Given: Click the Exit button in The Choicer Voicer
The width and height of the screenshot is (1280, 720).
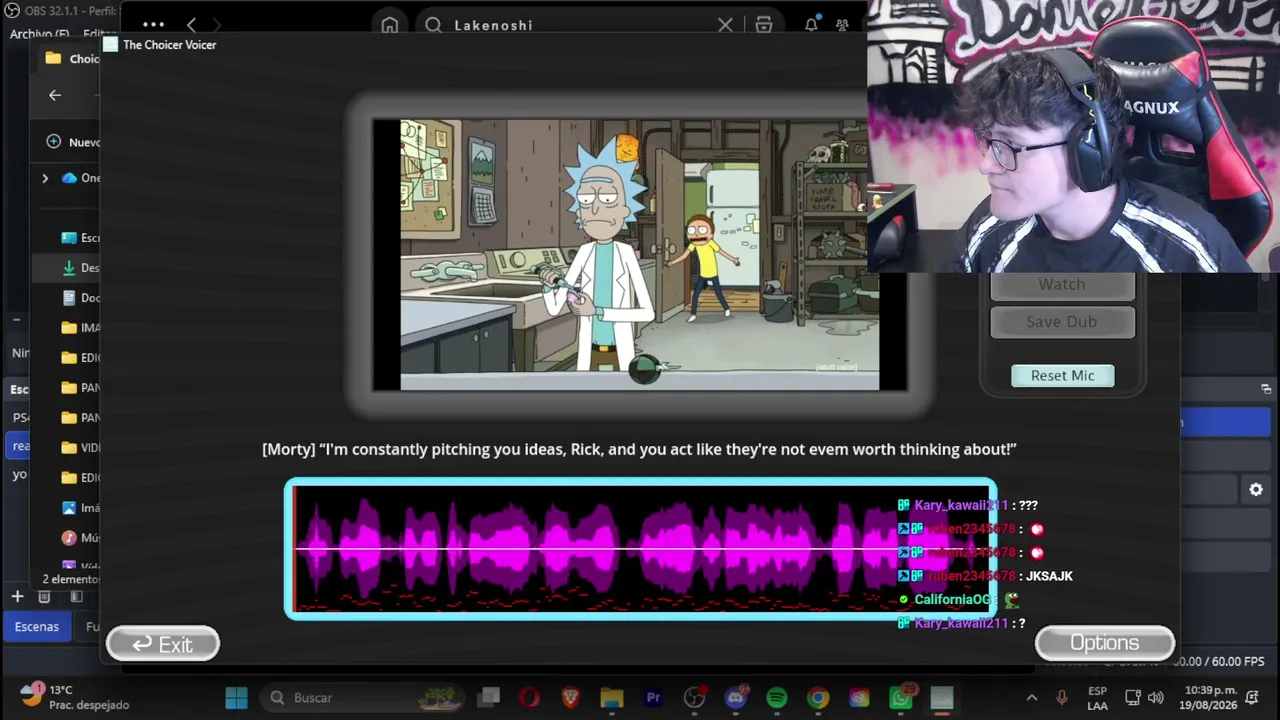Looking at the screenshot, I should [x=163, y=645].
